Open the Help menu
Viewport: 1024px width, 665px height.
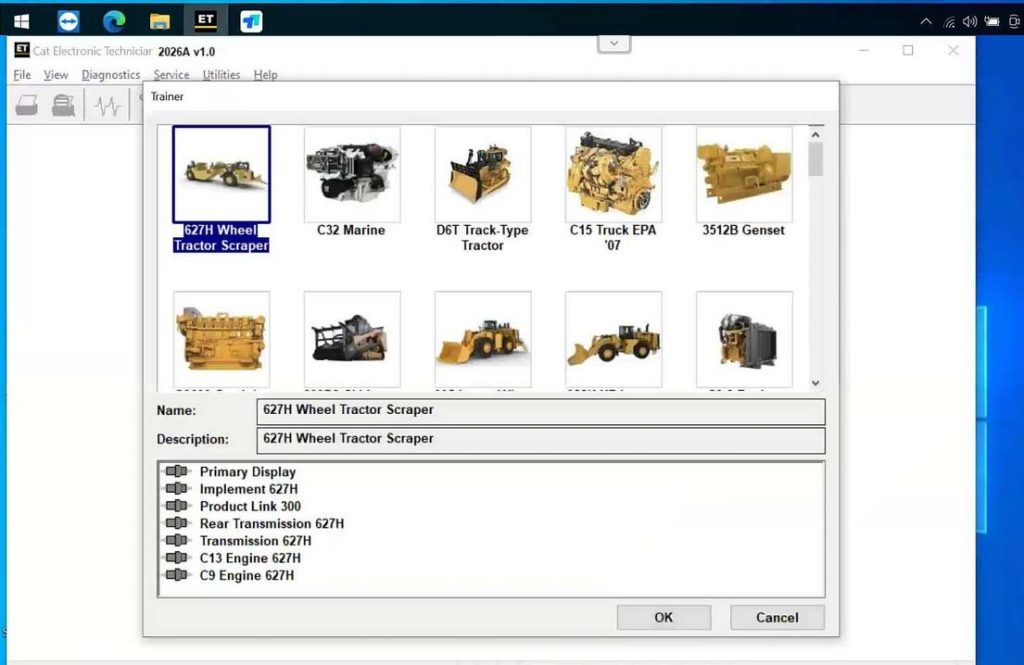(265, 74)
